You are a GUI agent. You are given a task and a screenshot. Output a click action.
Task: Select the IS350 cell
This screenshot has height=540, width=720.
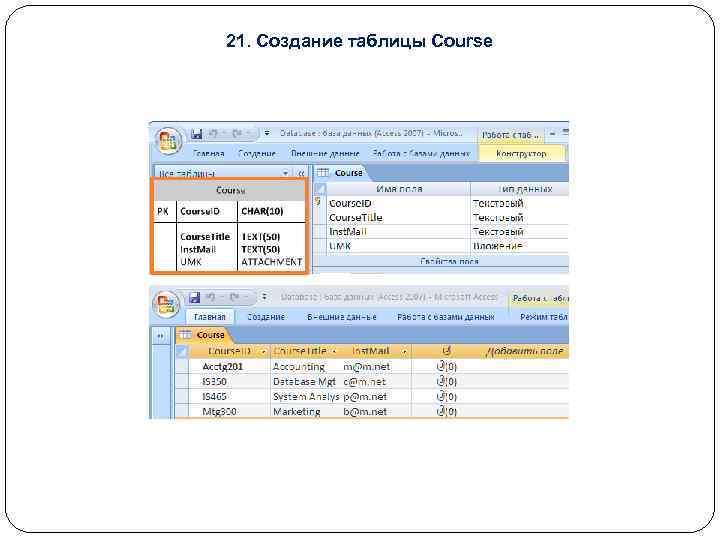click(214, 382)
